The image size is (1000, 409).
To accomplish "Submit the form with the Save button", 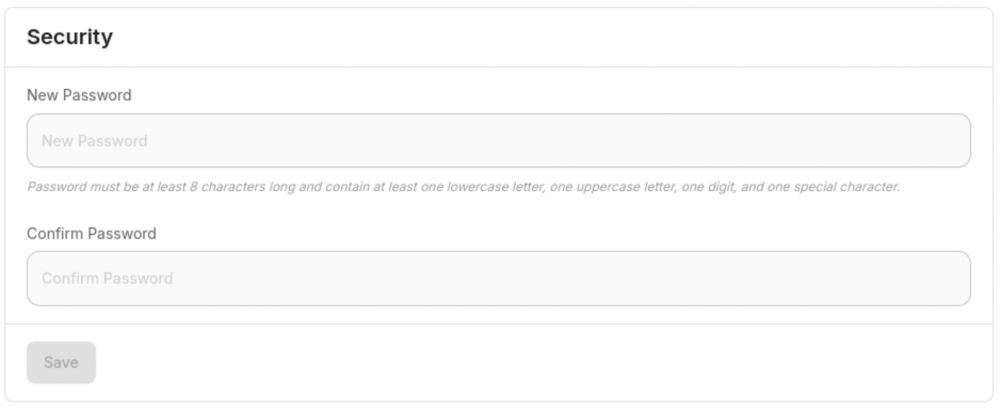I will 61,362.
